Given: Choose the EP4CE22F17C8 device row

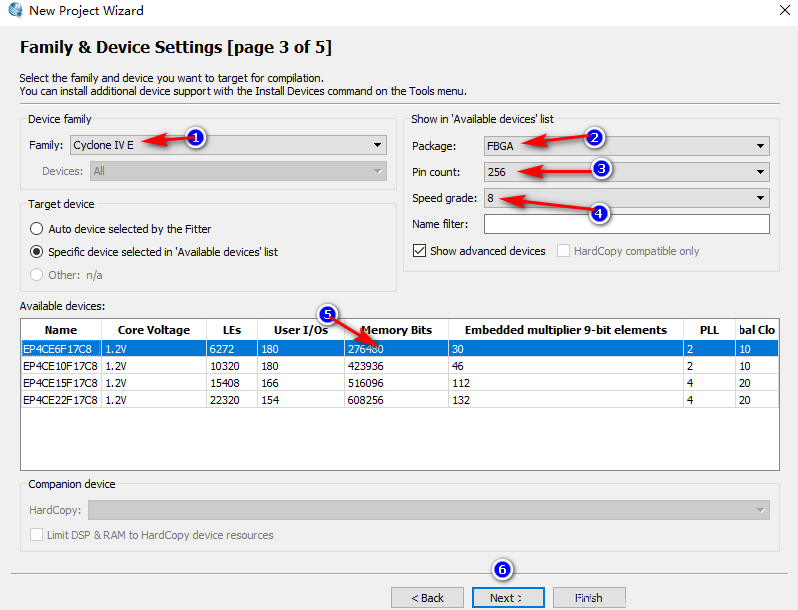Looking at the screenshot, I should [x=60, y=400].
